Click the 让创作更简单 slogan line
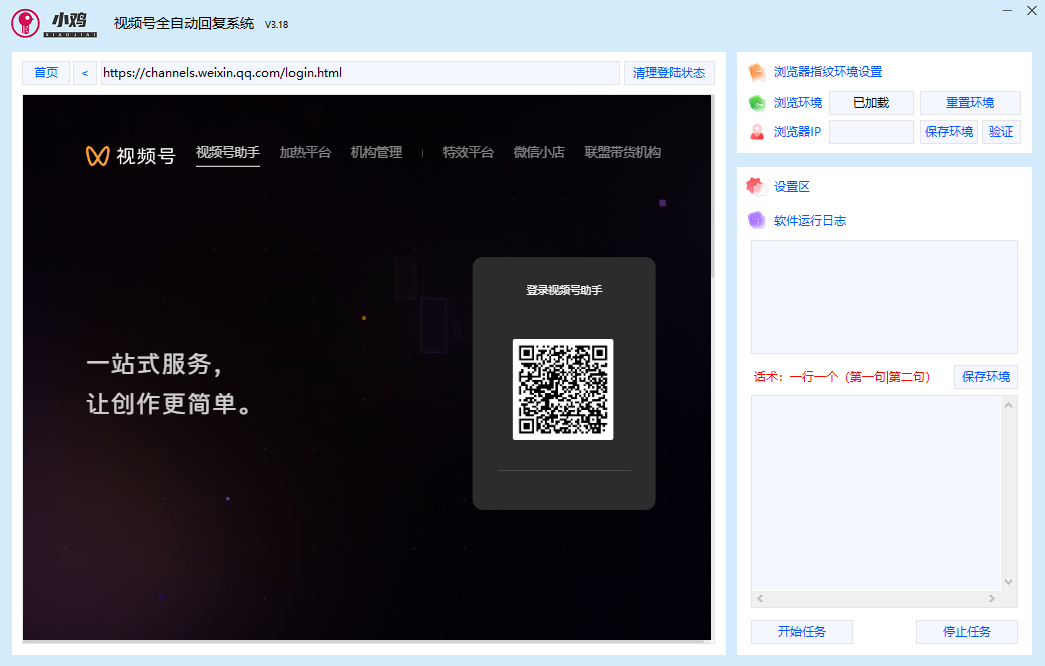Screen dimensions: 1045x666 click(169, 403)
